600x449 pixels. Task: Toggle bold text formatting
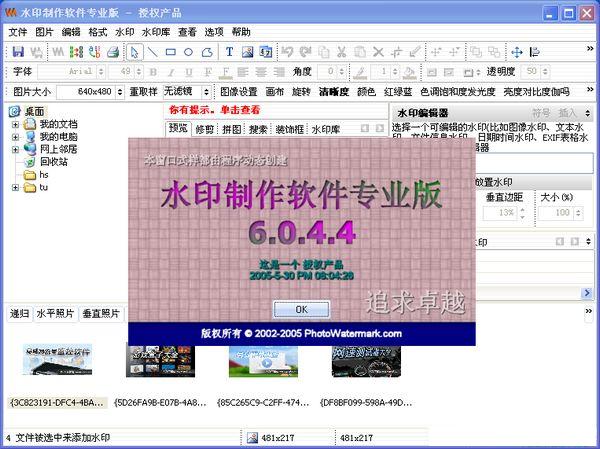[x=153, y=72]
